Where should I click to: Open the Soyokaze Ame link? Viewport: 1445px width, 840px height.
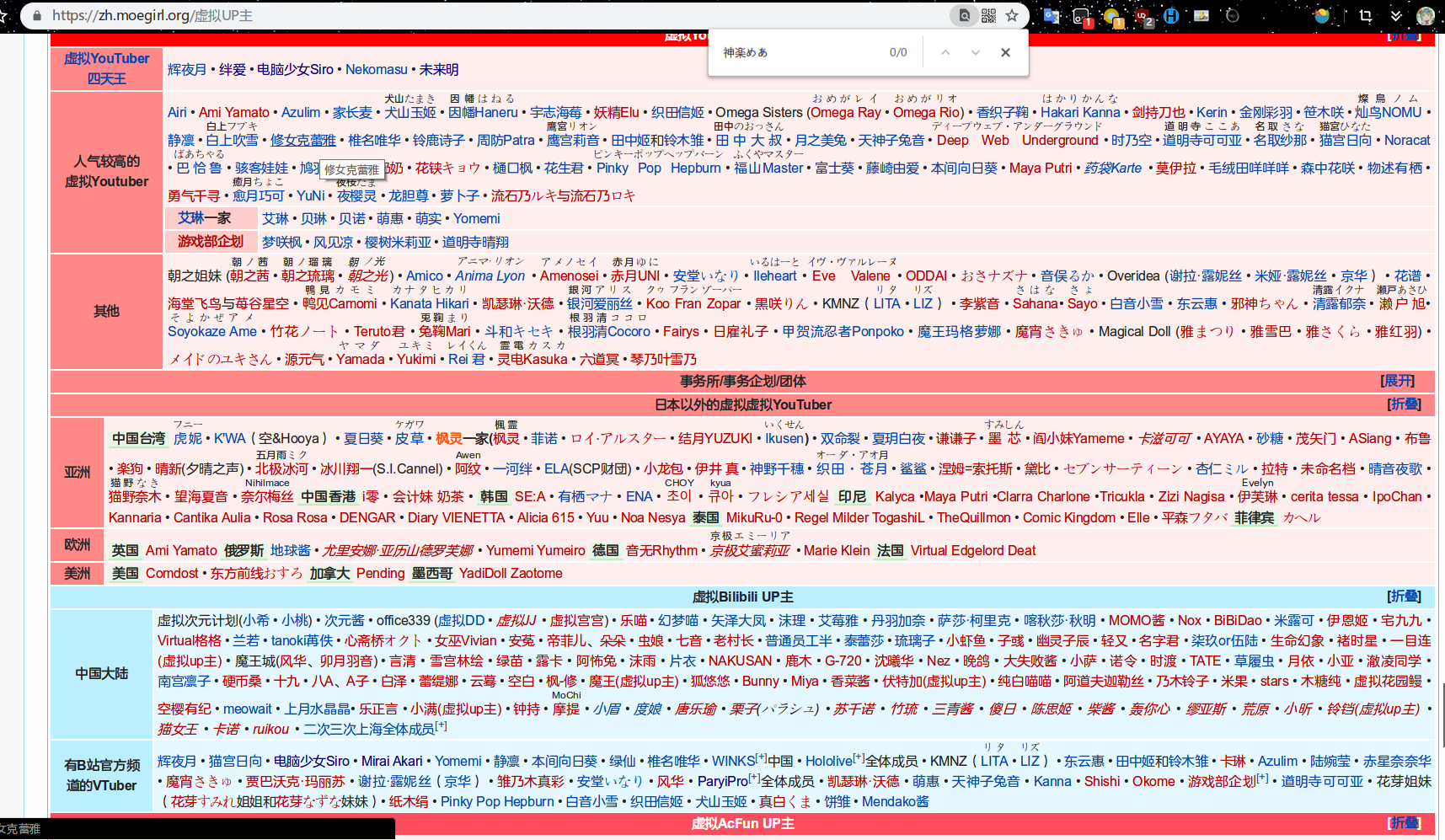(x=212, y=331)
